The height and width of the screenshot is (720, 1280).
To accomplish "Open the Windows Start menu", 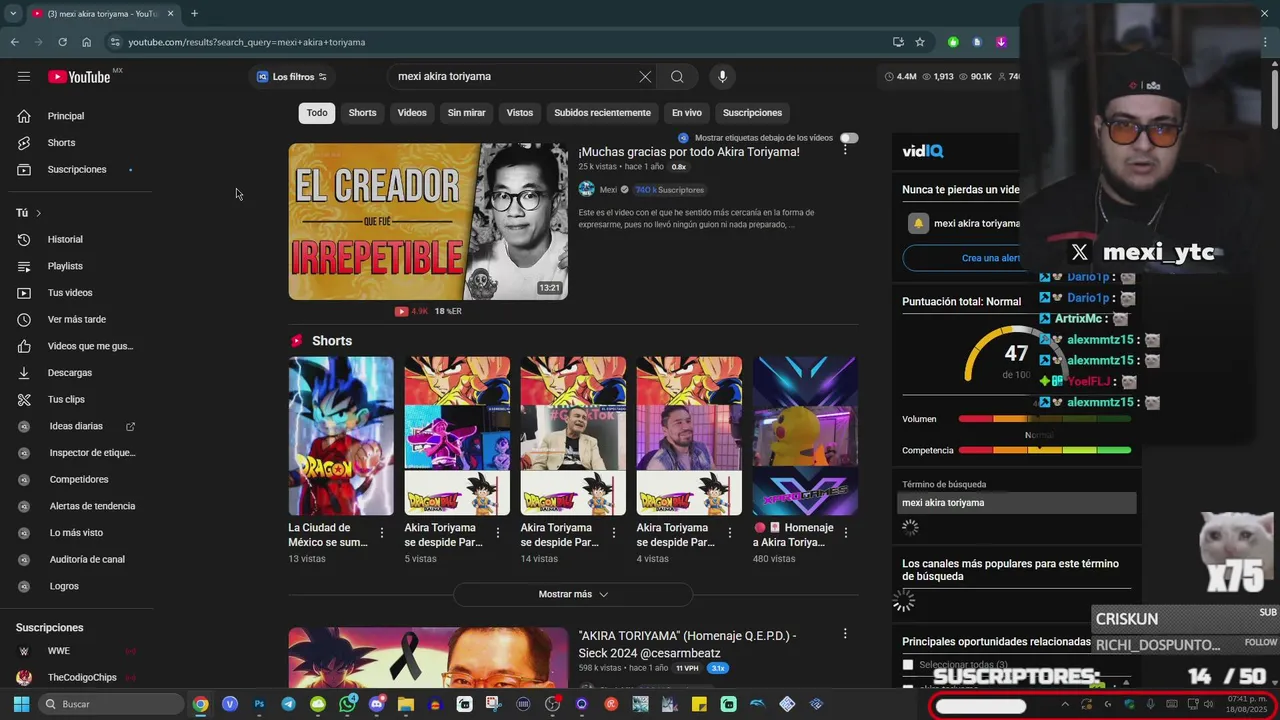I will point(21,704).
